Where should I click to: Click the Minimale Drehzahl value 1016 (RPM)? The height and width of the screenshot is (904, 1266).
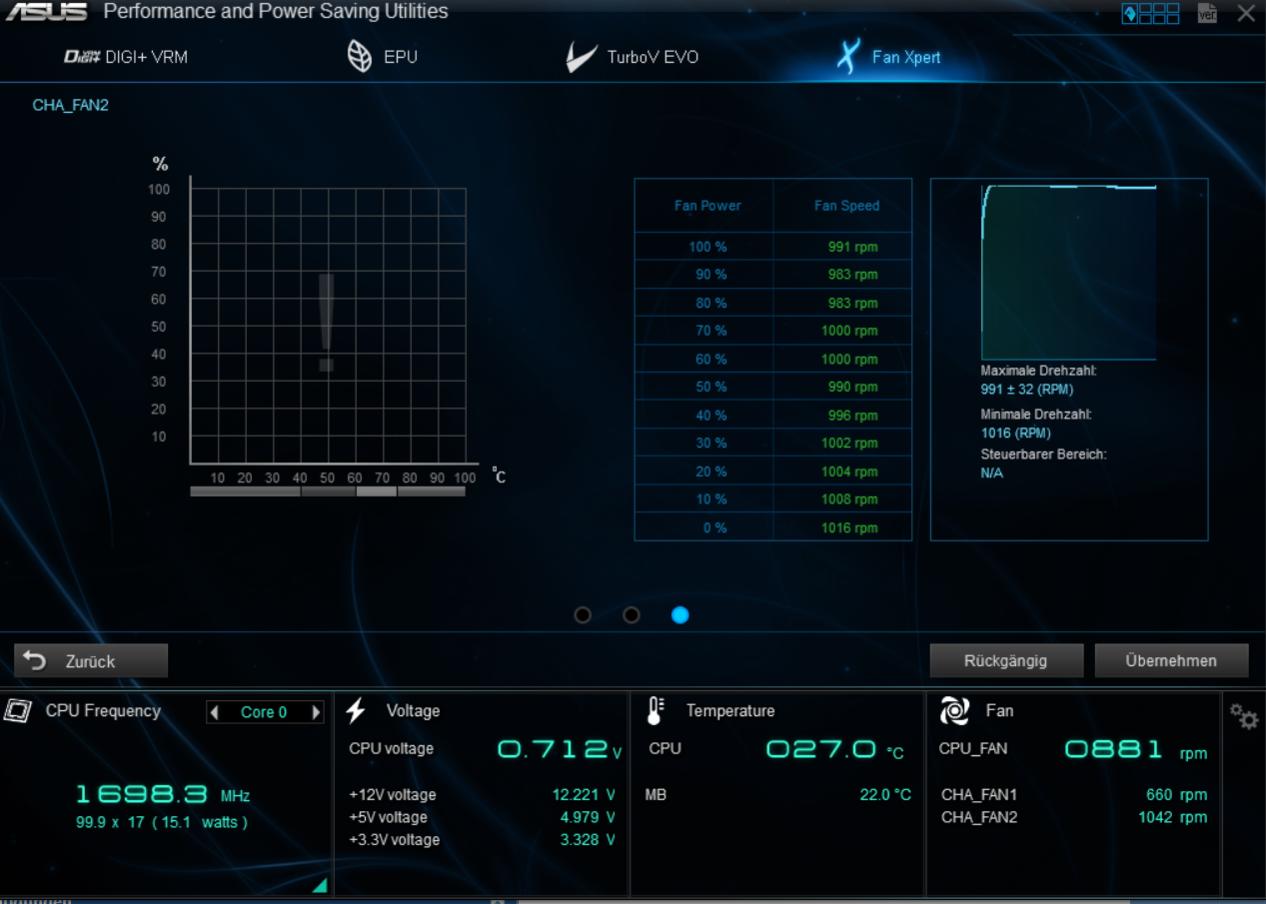1016,433
